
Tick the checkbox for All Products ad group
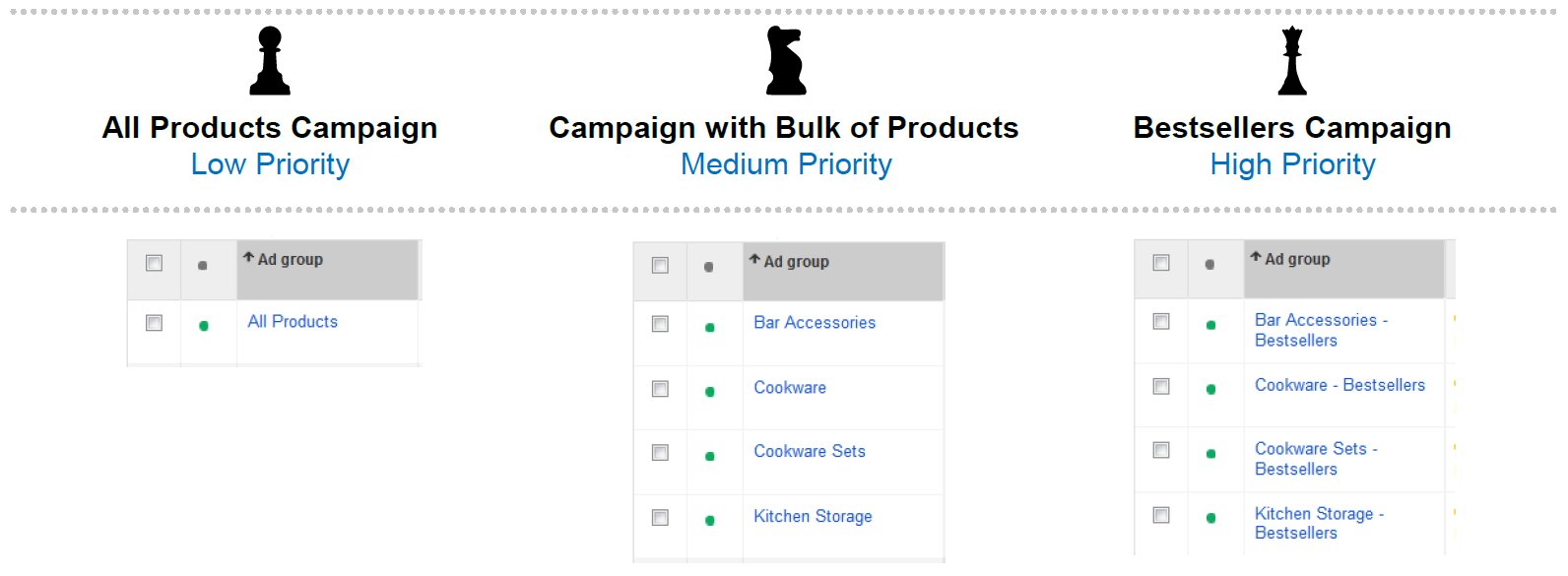tap(154, 323)
